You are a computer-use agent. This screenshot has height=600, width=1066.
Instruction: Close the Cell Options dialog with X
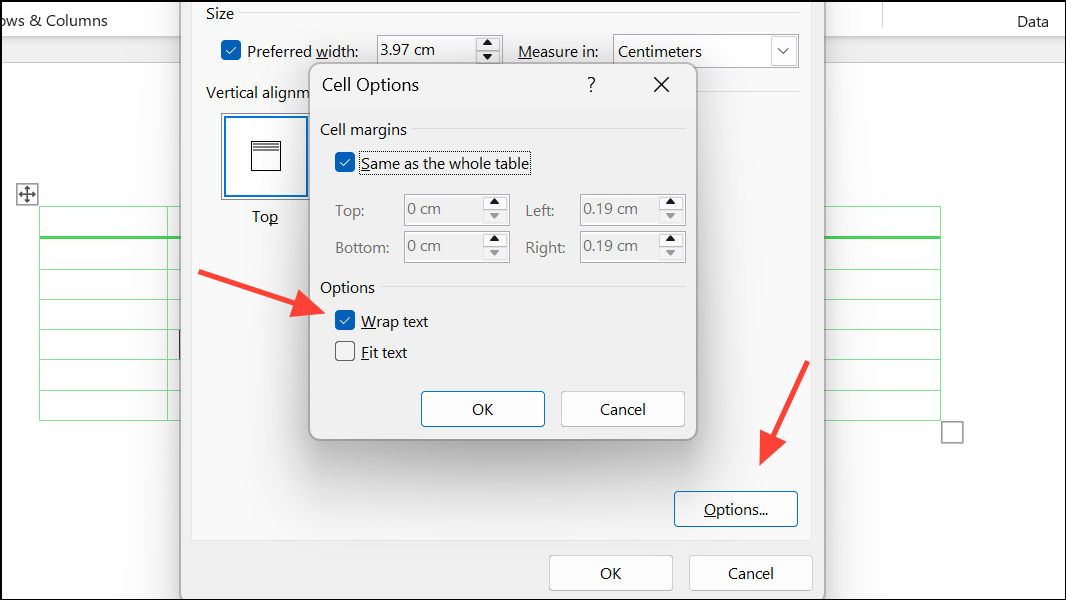pos(661,84)
